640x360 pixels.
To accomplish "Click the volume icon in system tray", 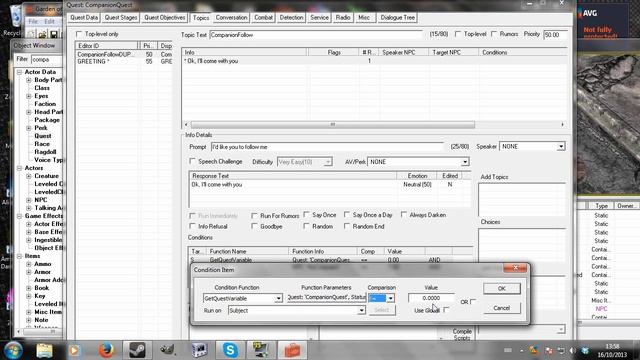I will pos(572,351).
